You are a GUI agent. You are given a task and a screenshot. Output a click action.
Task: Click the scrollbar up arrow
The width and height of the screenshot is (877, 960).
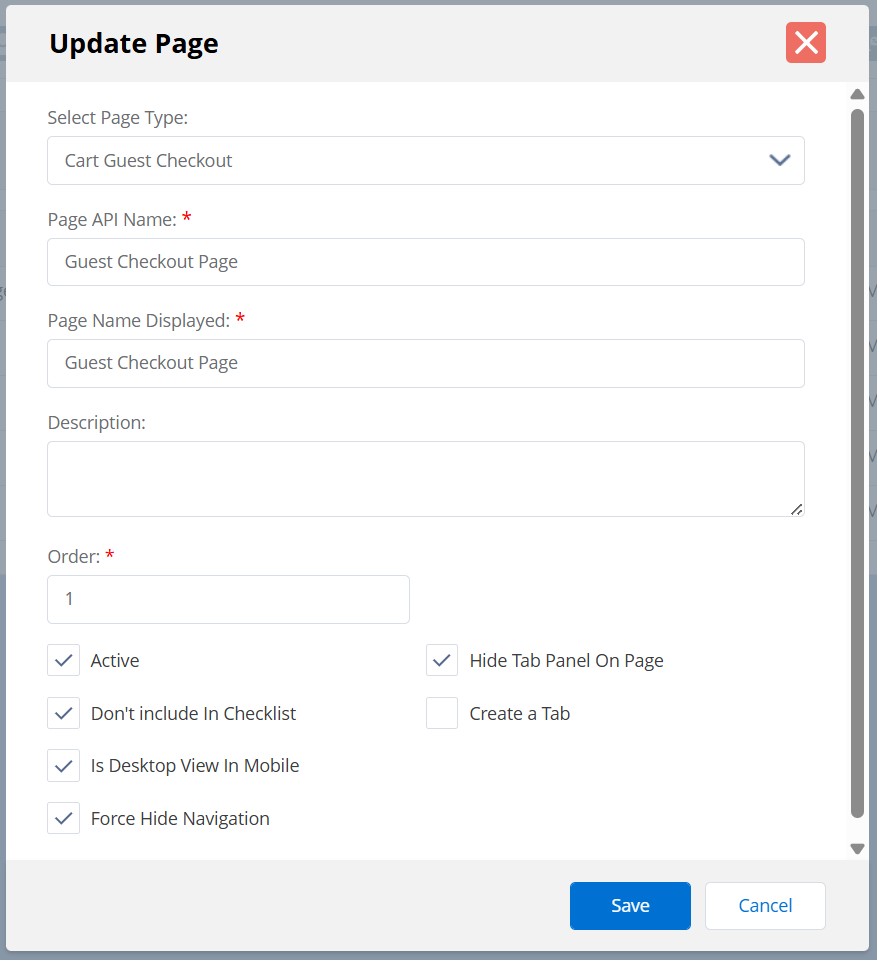(x=857, y=95)
